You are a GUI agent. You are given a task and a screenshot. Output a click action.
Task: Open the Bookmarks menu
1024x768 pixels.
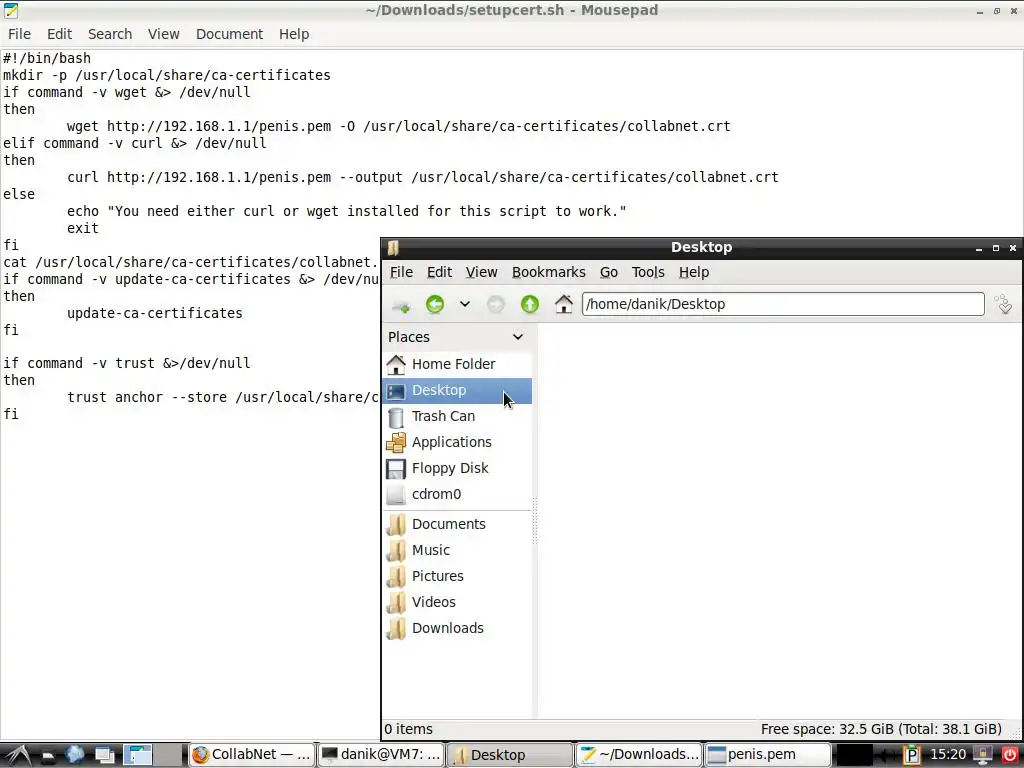click(x=549, y=272)
